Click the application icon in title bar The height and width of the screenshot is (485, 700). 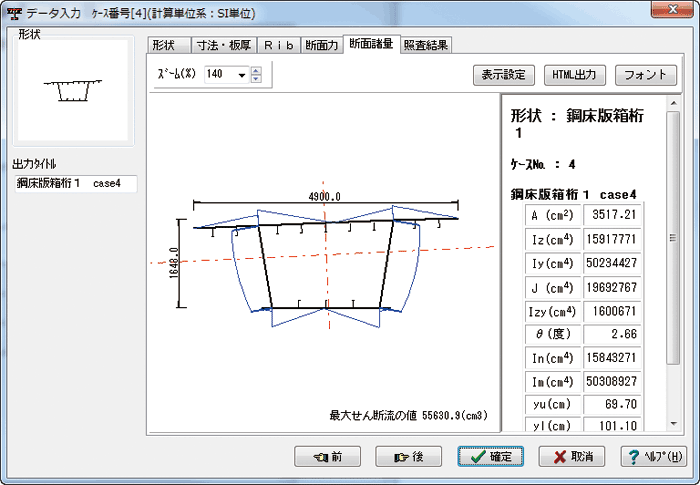15,13
